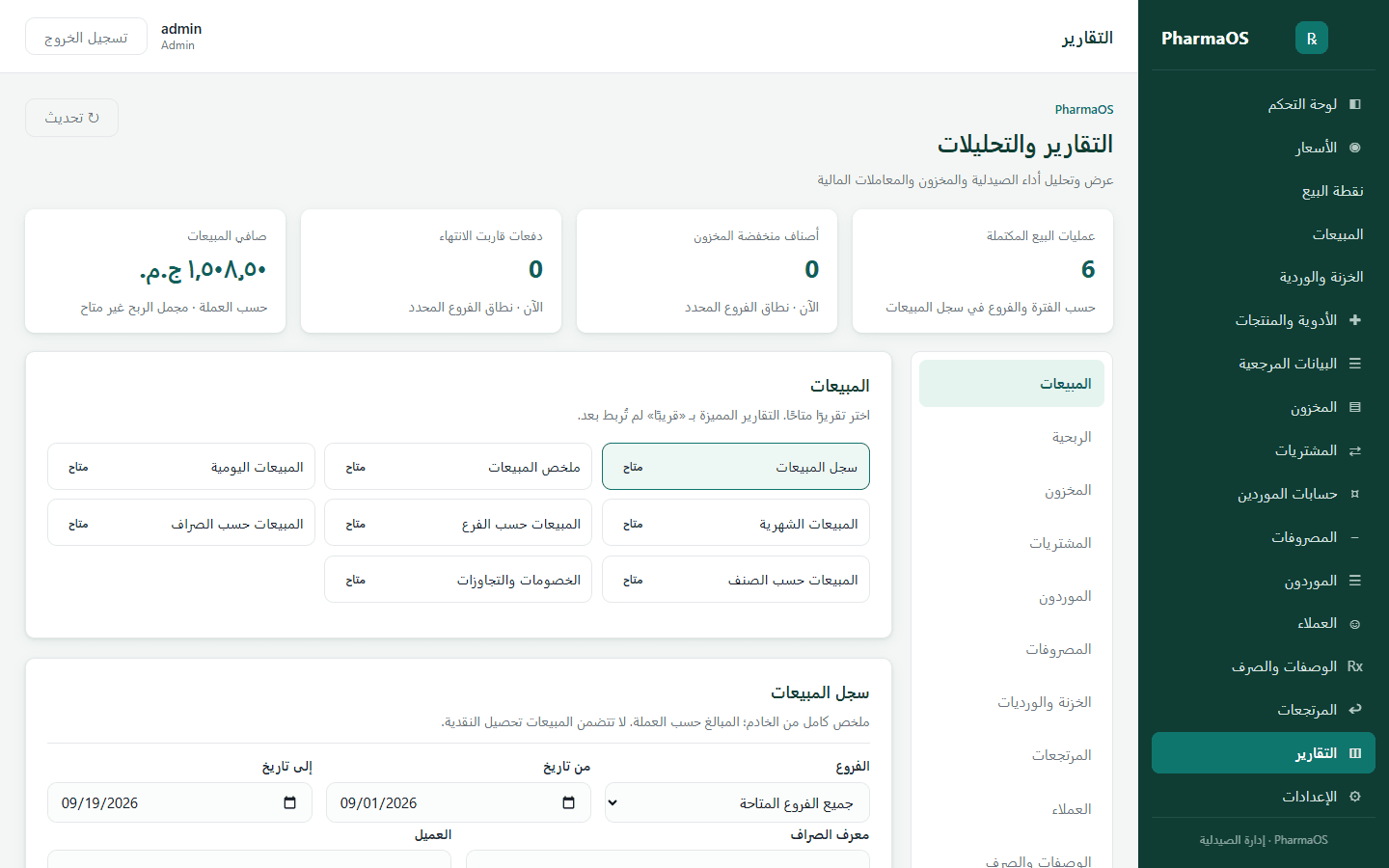Screen dimensions: 1389x868
Task: Click the معرف الصراف input field
Action: (667, 858)
